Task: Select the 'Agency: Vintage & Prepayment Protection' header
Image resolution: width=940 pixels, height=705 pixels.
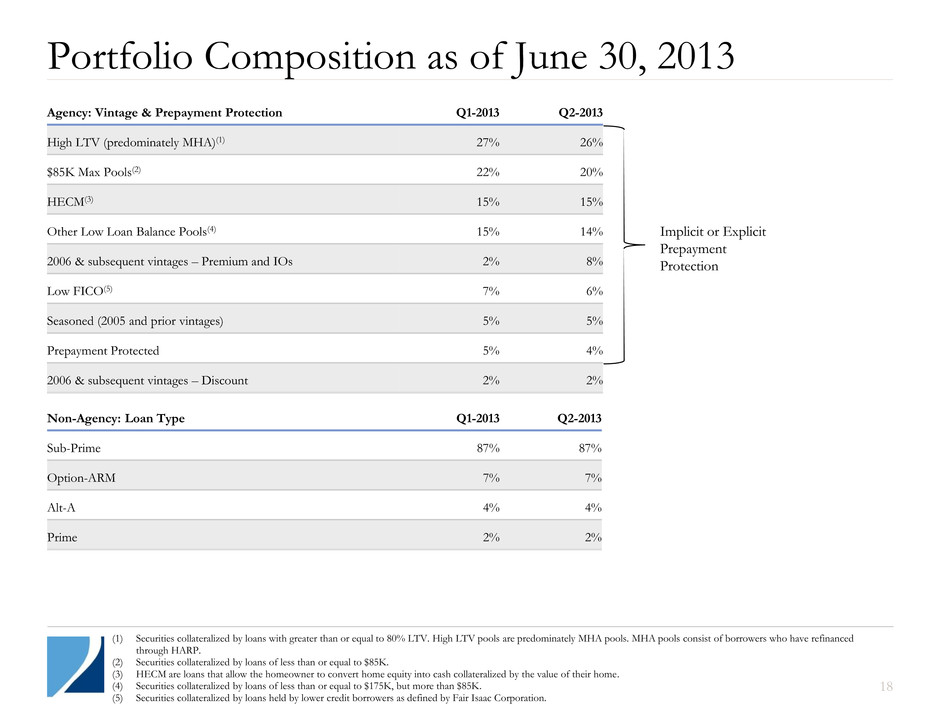Action: click(x=165, y=113)
